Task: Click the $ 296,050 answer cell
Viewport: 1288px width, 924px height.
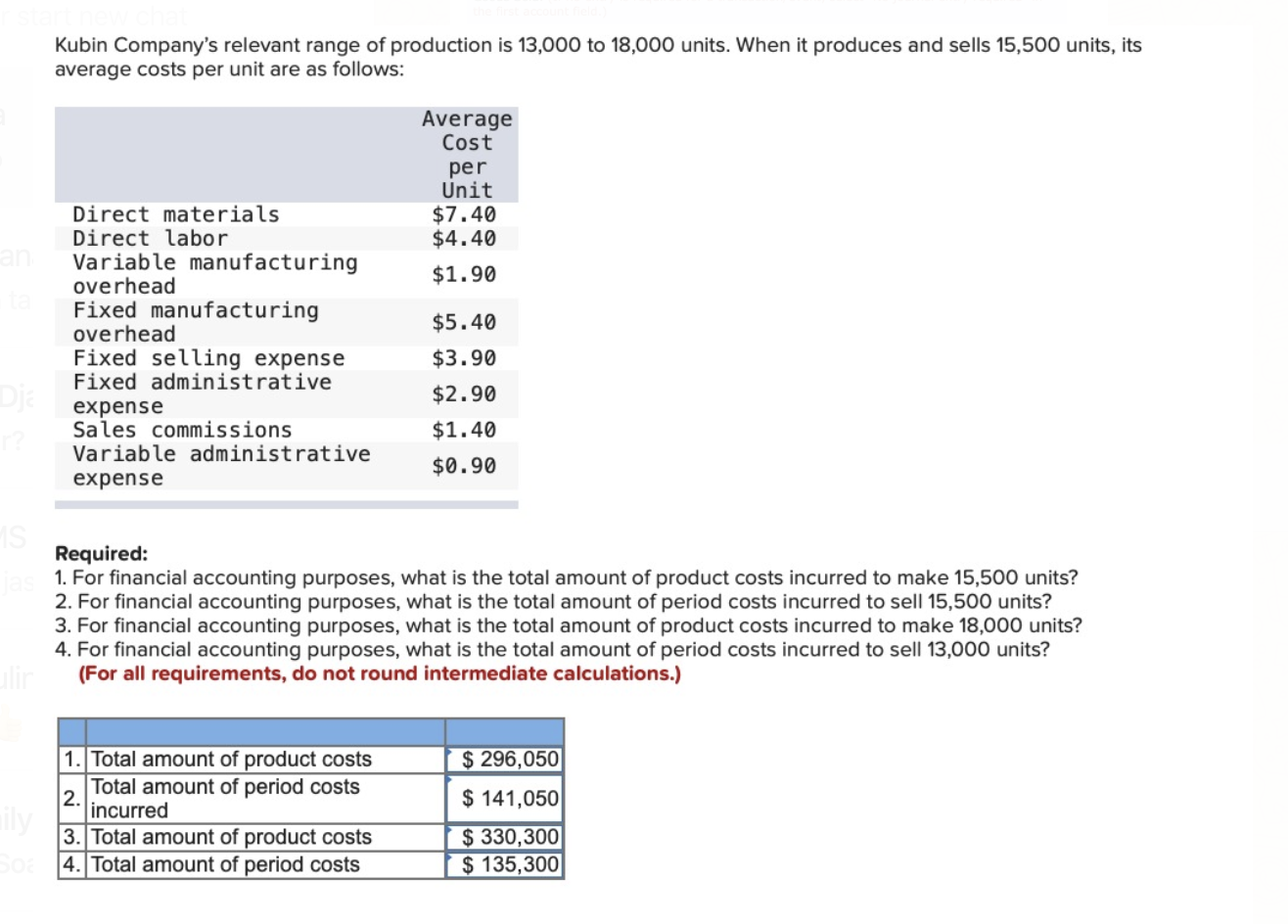Action: [x=504, y=760]
